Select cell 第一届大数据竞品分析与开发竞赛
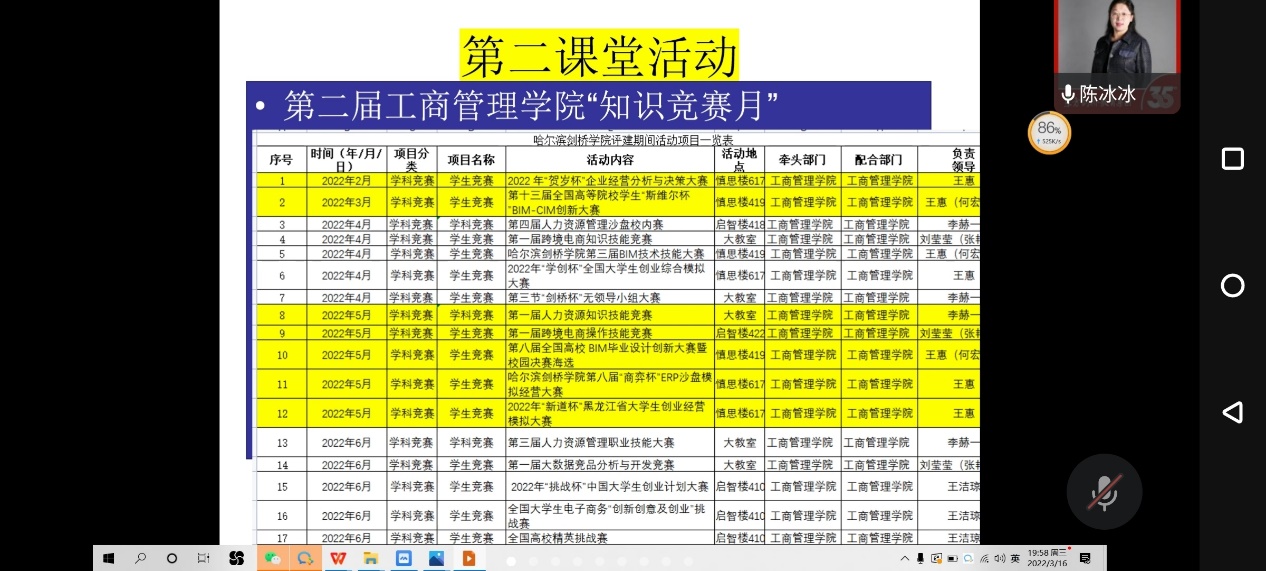This screenshot has height=571, width=1266. coord(609,465)
